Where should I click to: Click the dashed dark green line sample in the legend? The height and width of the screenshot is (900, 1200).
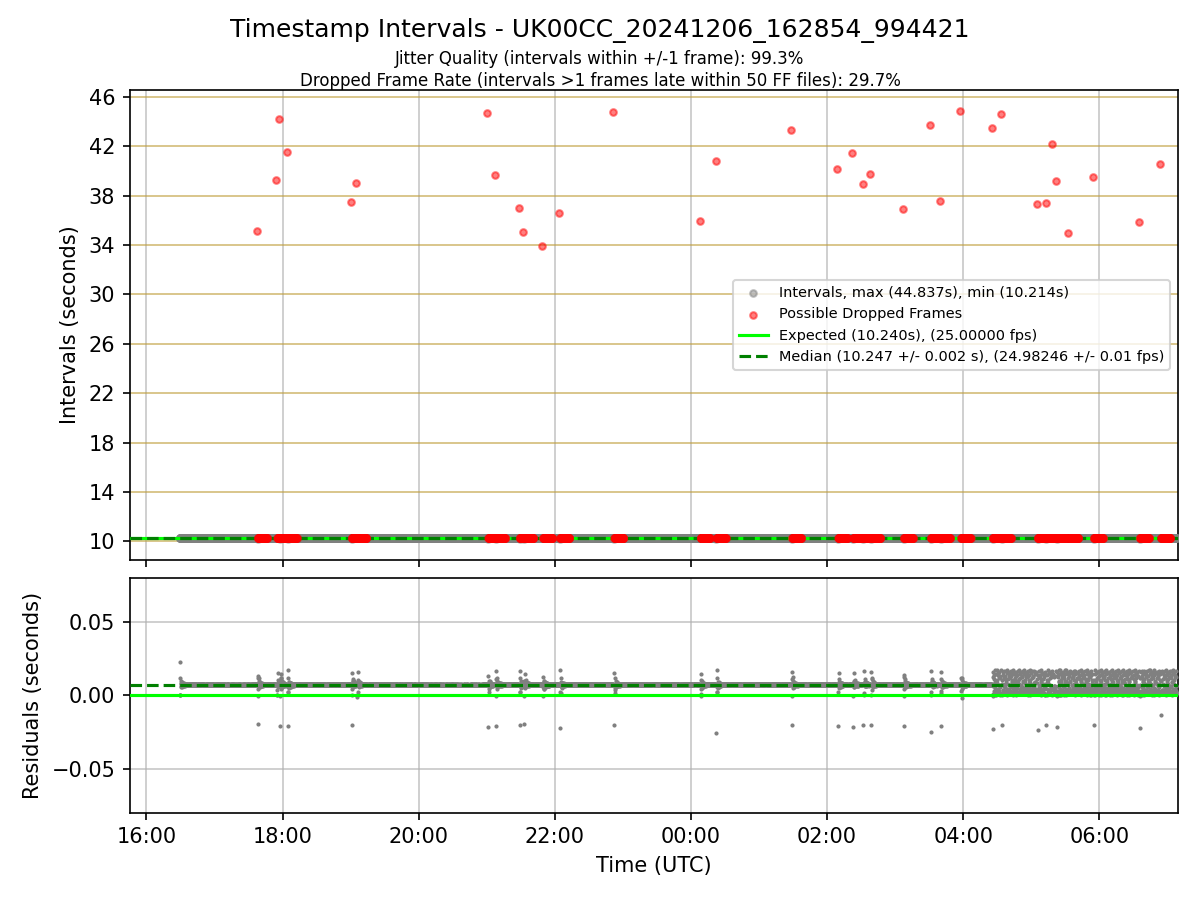(753, 356)
